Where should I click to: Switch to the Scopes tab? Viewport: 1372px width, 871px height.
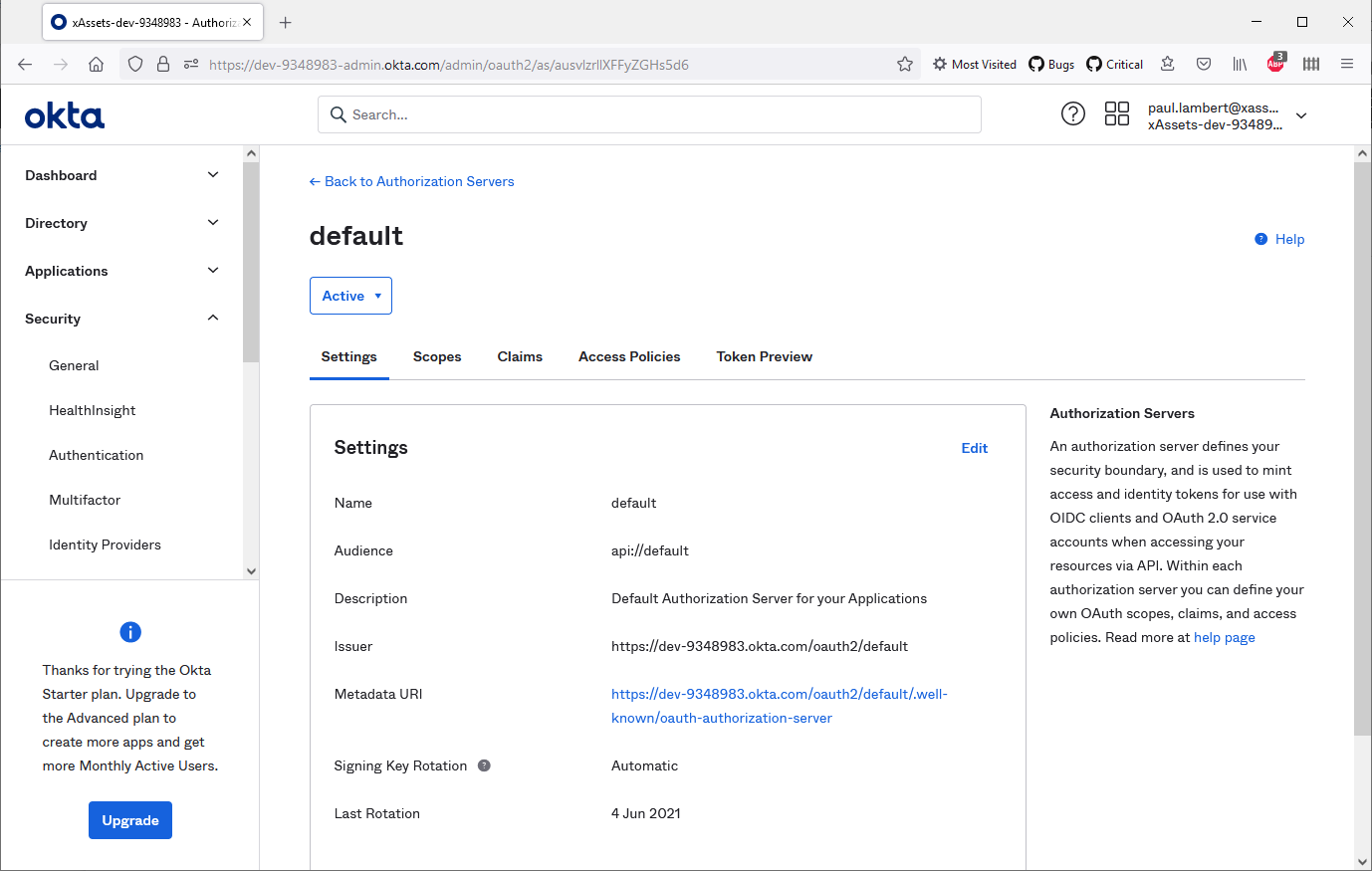point(436,356)
